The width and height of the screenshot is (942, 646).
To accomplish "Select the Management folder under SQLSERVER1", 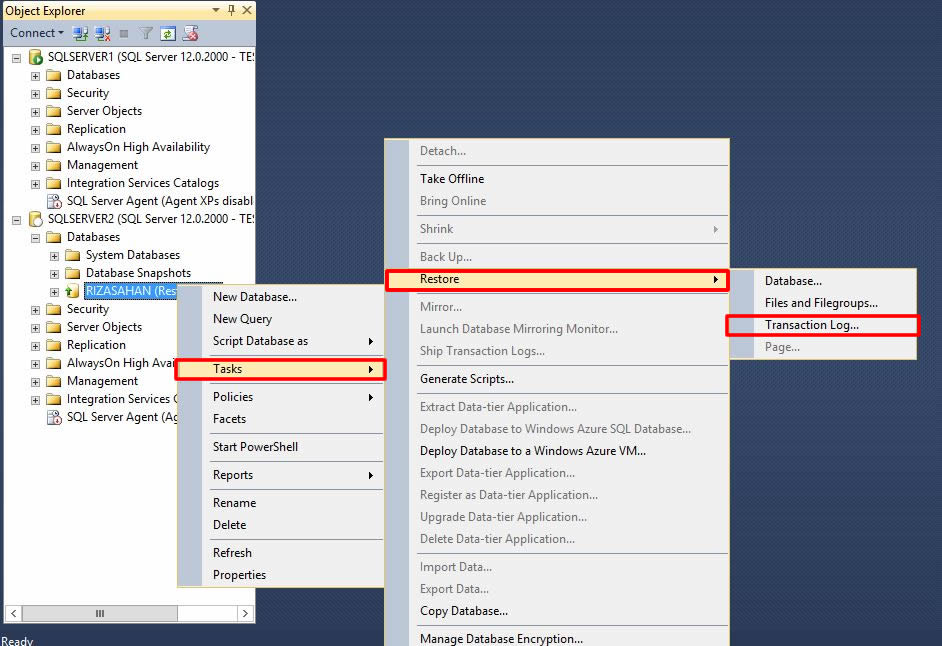I will (102, 165).
